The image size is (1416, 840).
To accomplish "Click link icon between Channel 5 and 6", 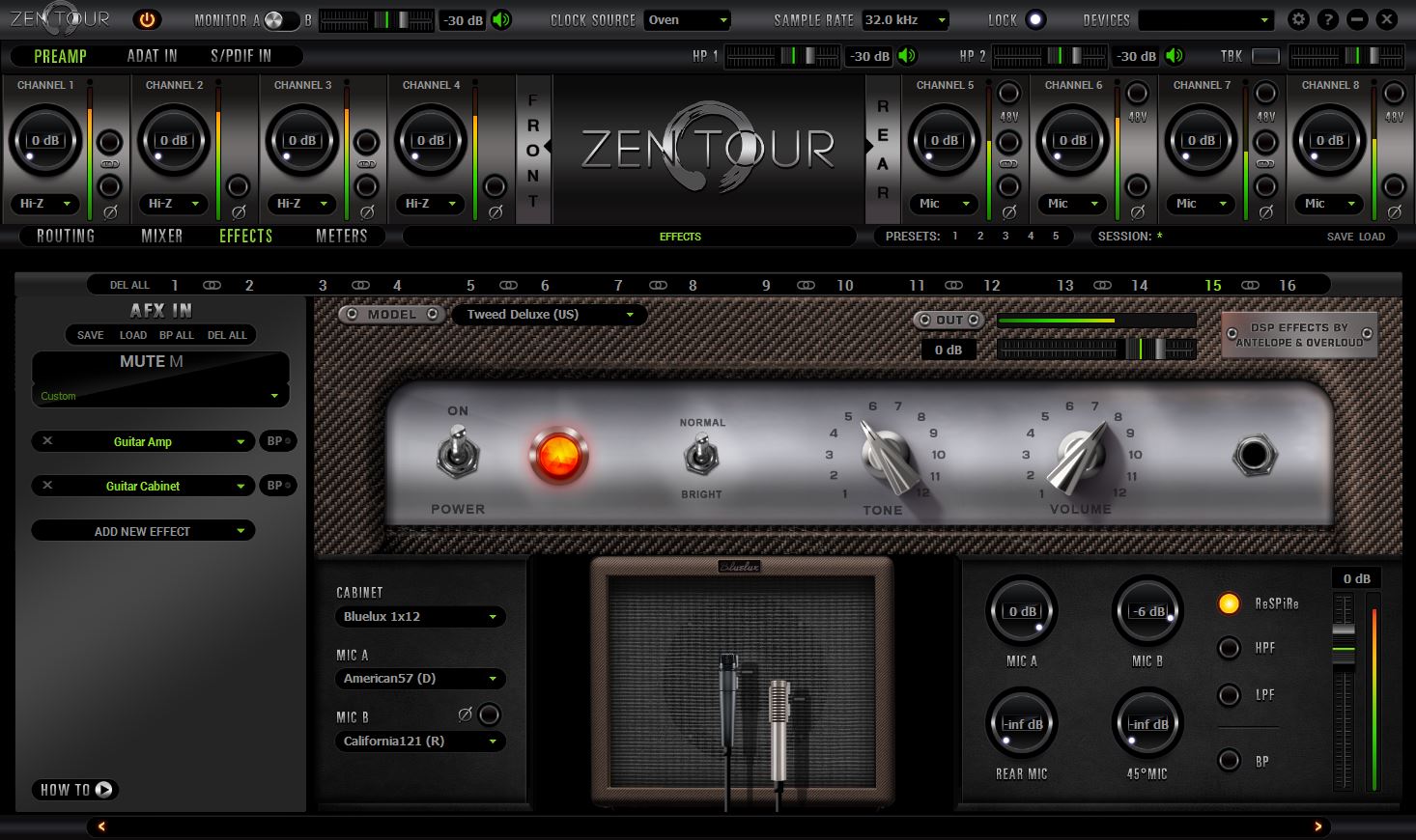I will pos(1008,164).
